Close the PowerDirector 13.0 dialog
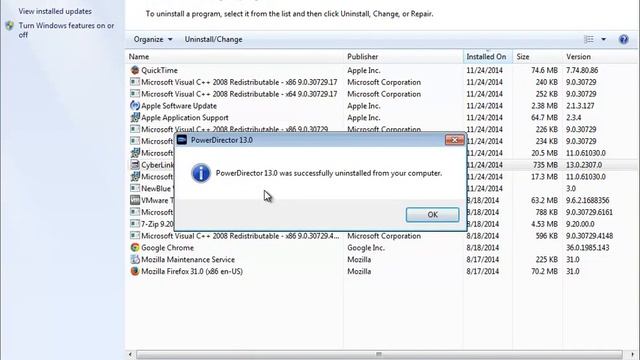 click(x=454, y=140)
